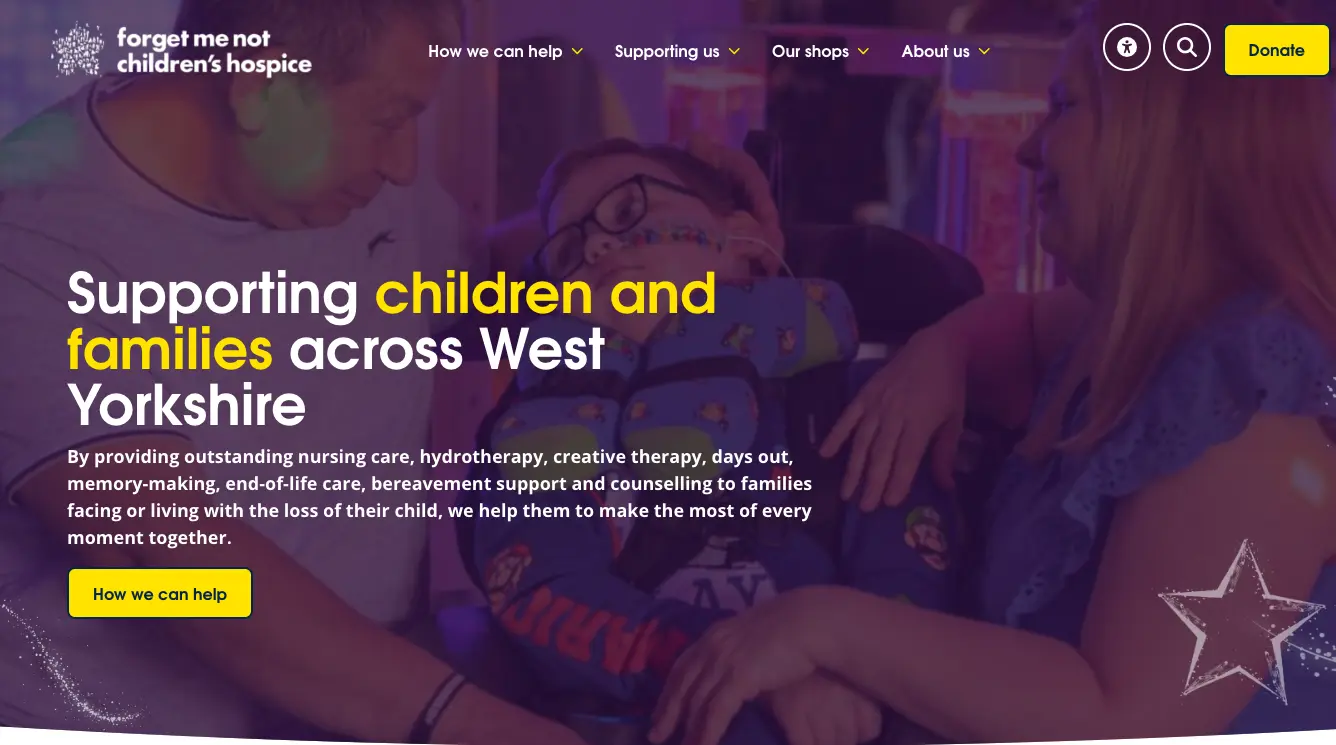Expand the chevron beside Supporting us
Image resolution: width=1336 pixels, height=745 pixels.
pos(734,52)
